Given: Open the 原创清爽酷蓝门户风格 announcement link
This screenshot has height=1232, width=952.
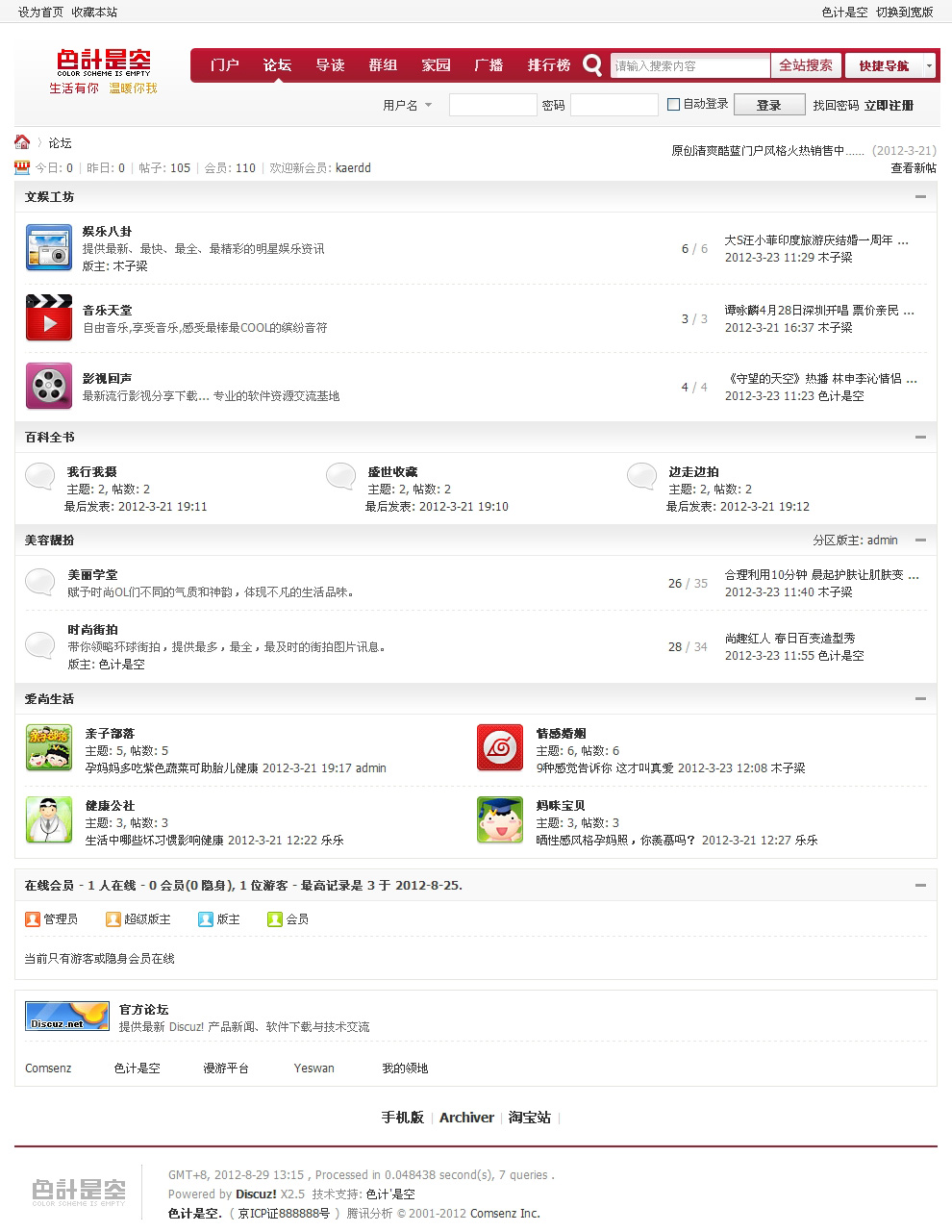Looking at the screenshot, I should [x=767, y=151].
